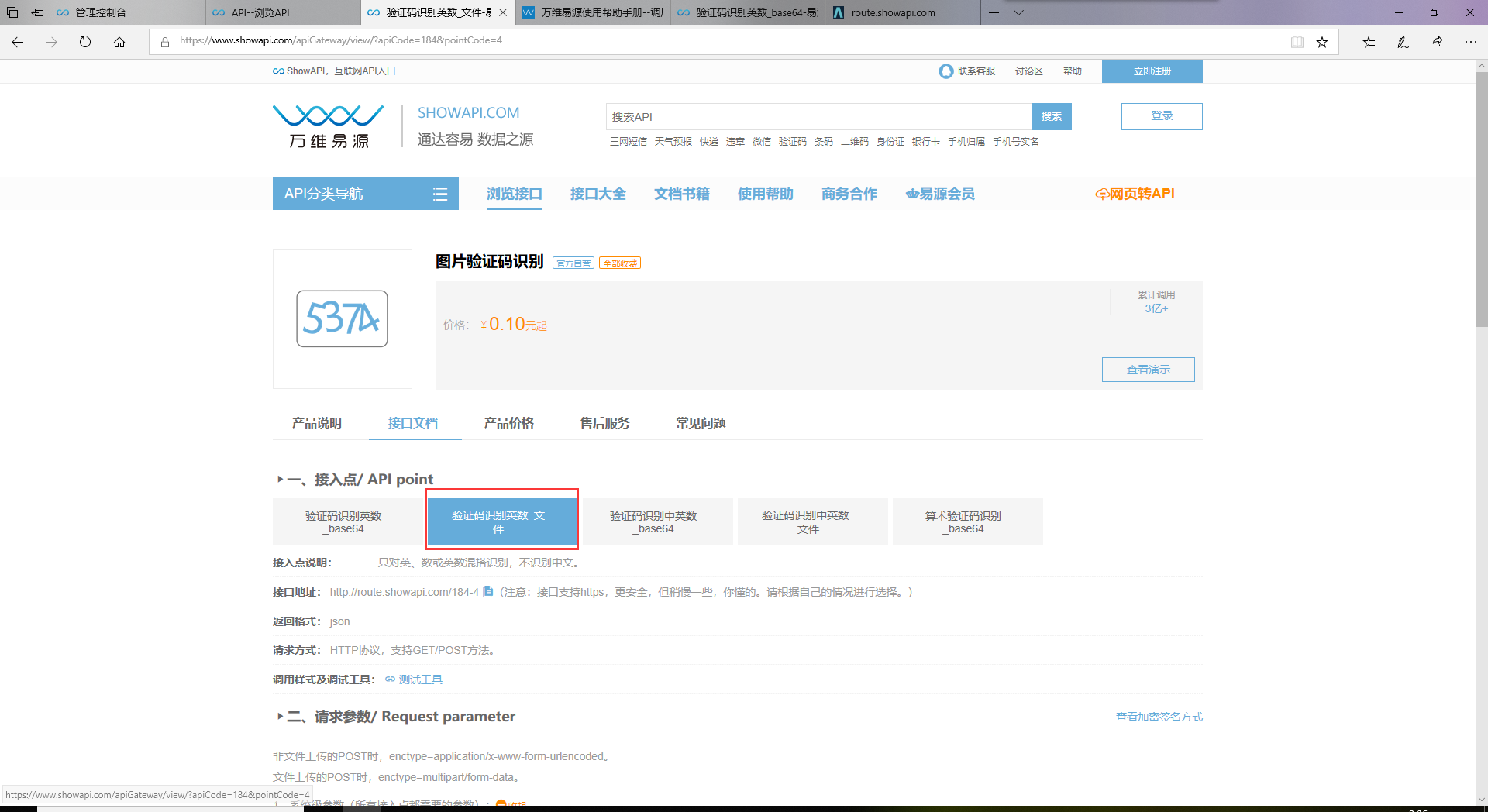Click the 验证码 search keyword link
Image resolution: width=1488 pixels, height=812 pixels.
[793, 142]
